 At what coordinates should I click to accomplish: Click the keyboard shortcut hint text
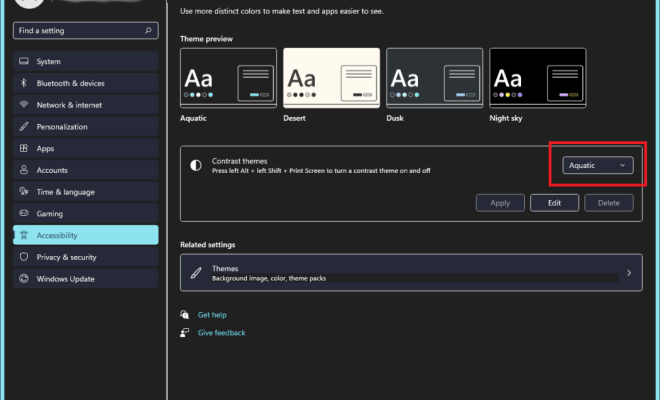321,171
